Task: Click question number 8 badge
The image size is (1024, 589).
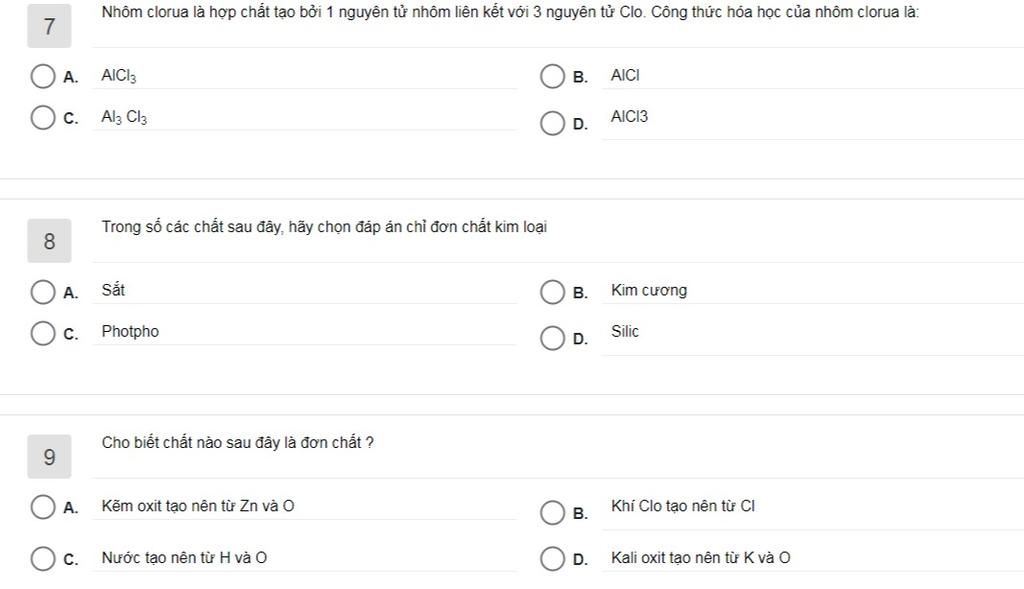Action: pos(49,241)
